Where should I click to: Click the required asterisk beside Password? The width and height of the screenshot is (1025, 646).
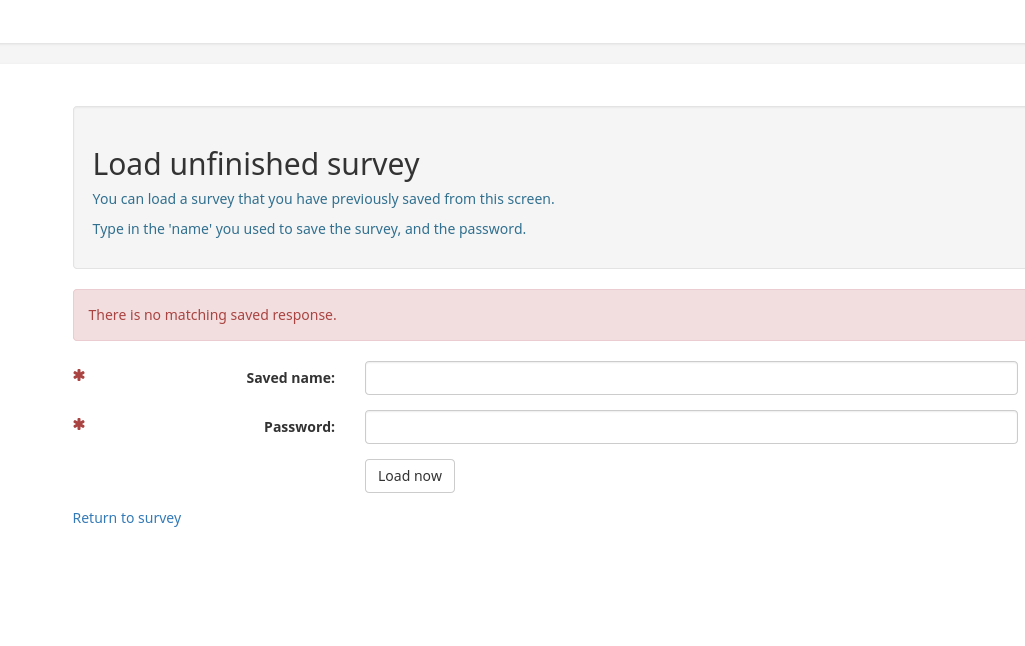[79, 425]
